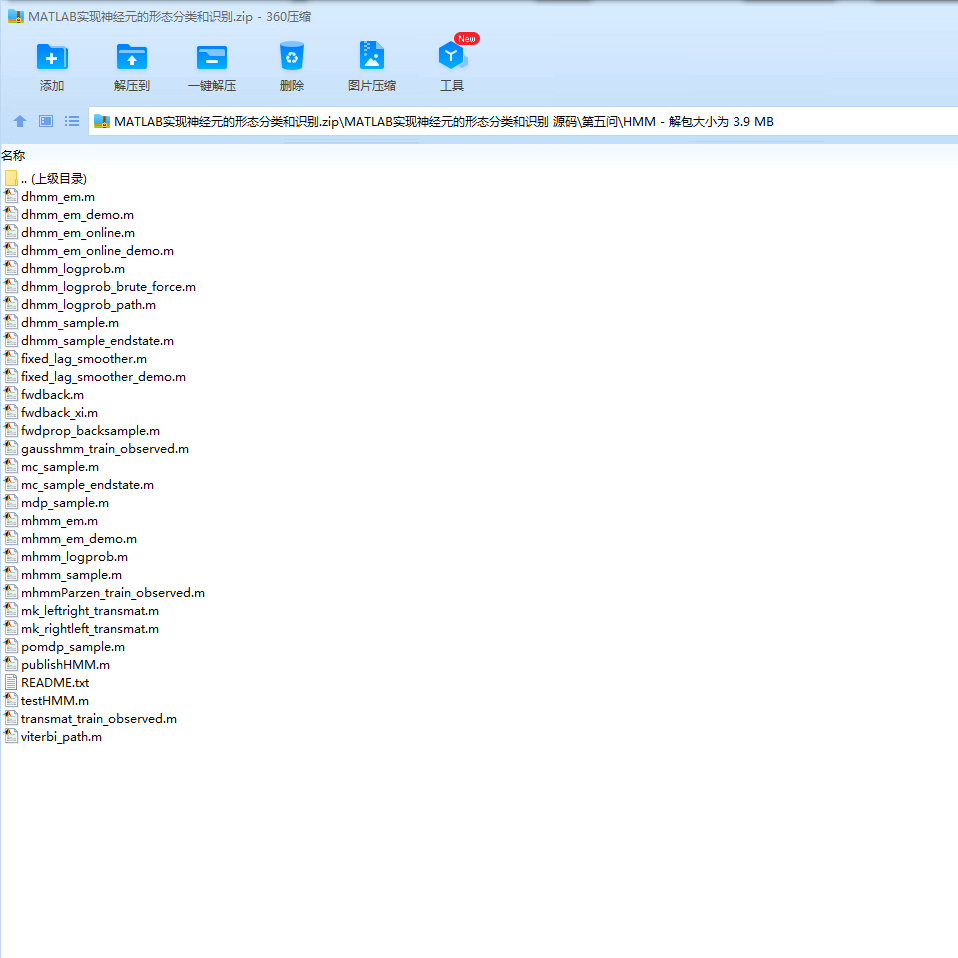Viewport: 958px width, 958px height.
Task: Select the .. (上级目录) parent entry
Action: coord(54,178)
